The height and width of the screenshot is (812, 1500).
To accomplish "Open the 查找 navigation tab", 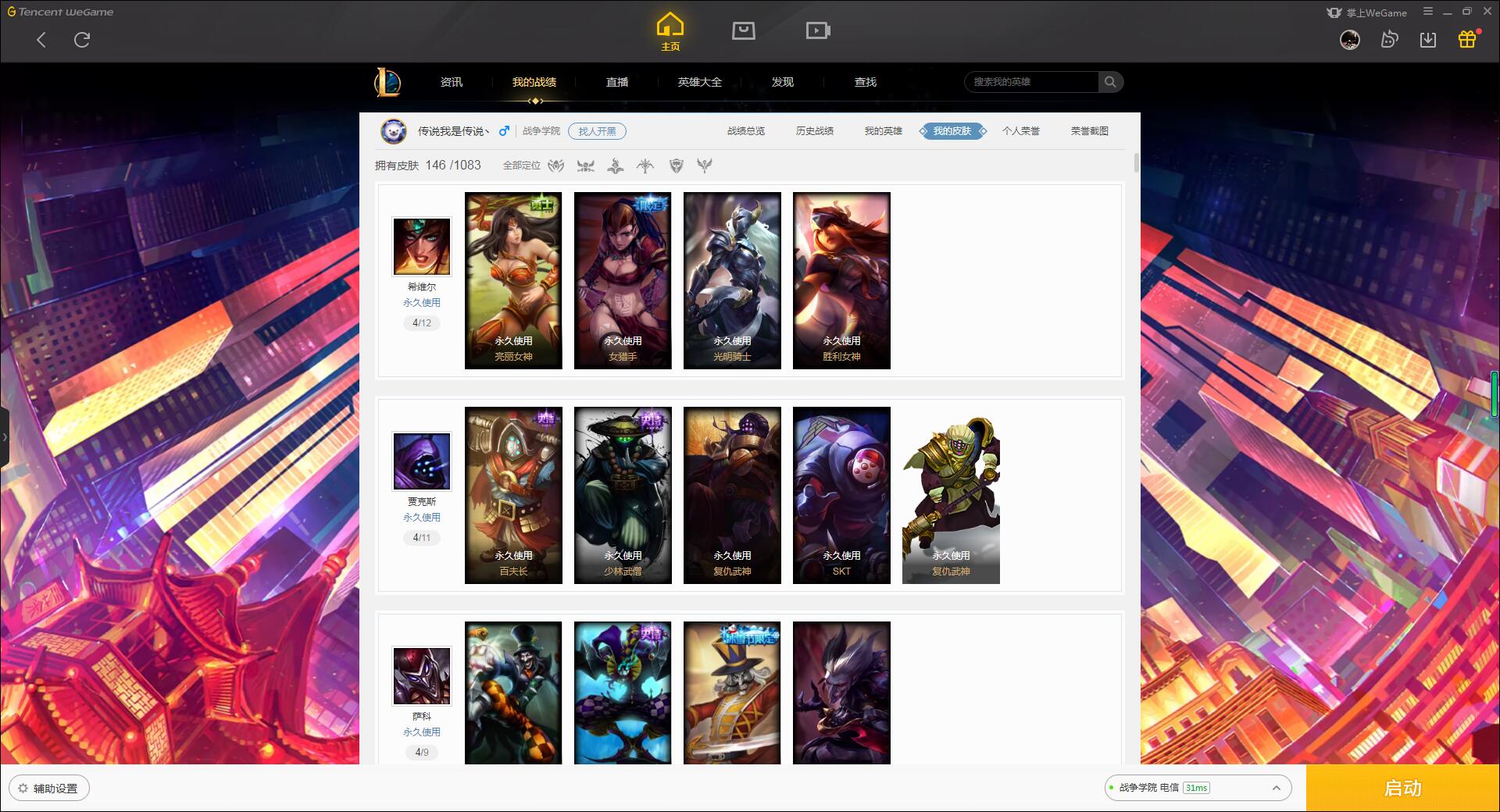I will click(866, 82).
